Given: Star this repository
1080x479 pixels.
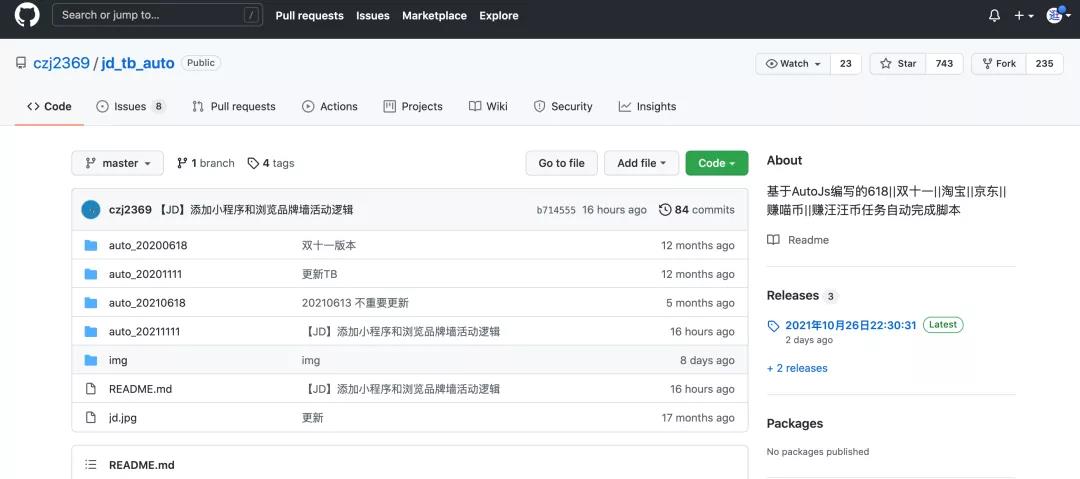Looking at the screenshot, I should [898, 63].
